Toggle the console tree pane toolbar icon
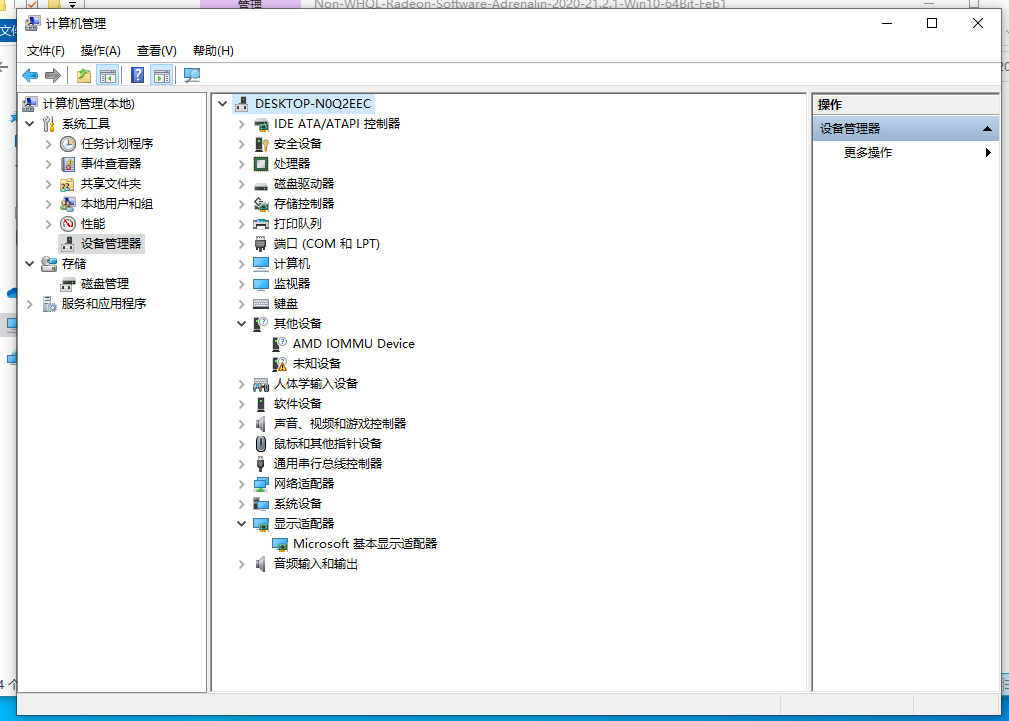1009x721 pixels. [x=107, y=75]
